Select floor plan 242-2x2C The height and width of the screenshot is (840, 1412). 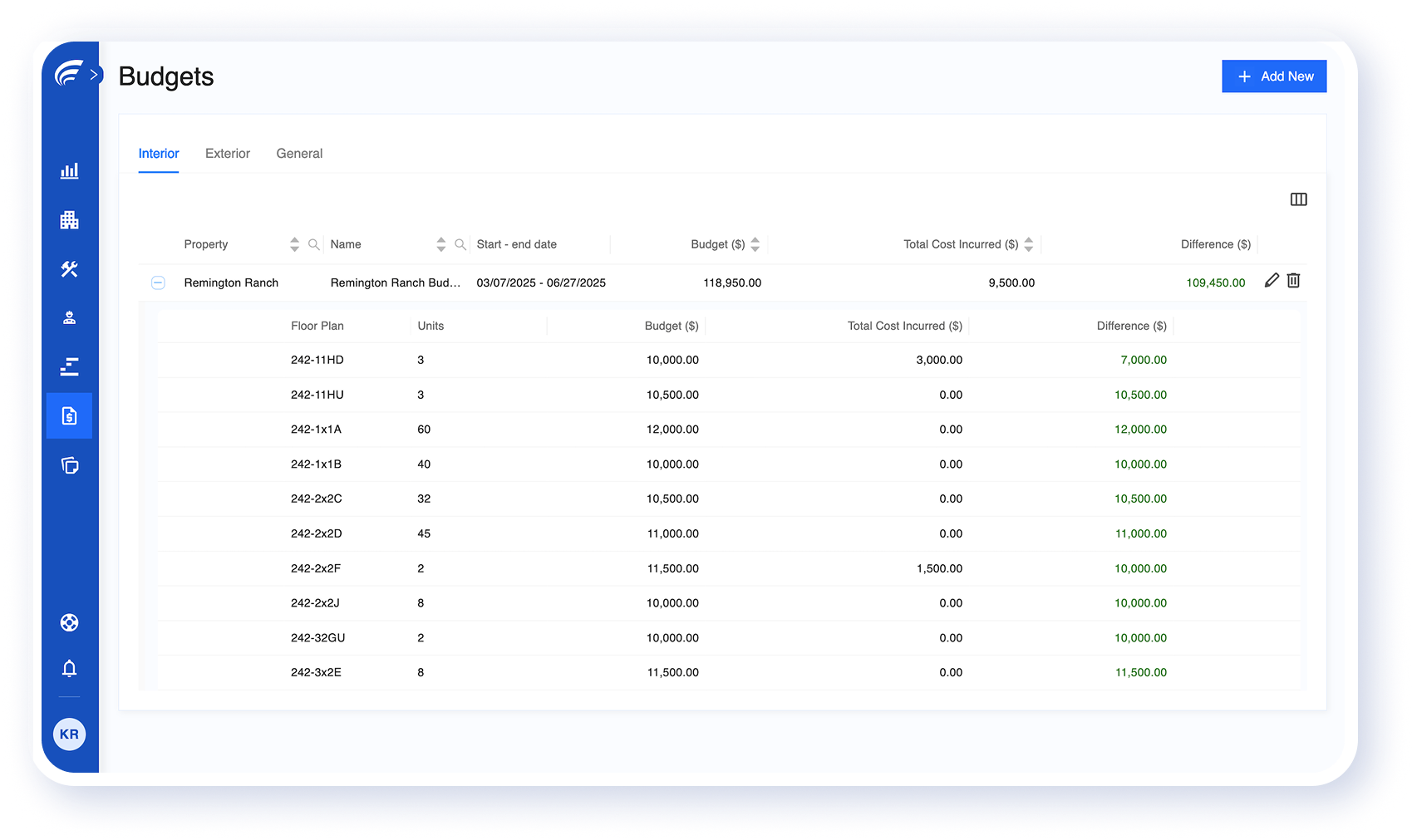(x=317, y=499)
